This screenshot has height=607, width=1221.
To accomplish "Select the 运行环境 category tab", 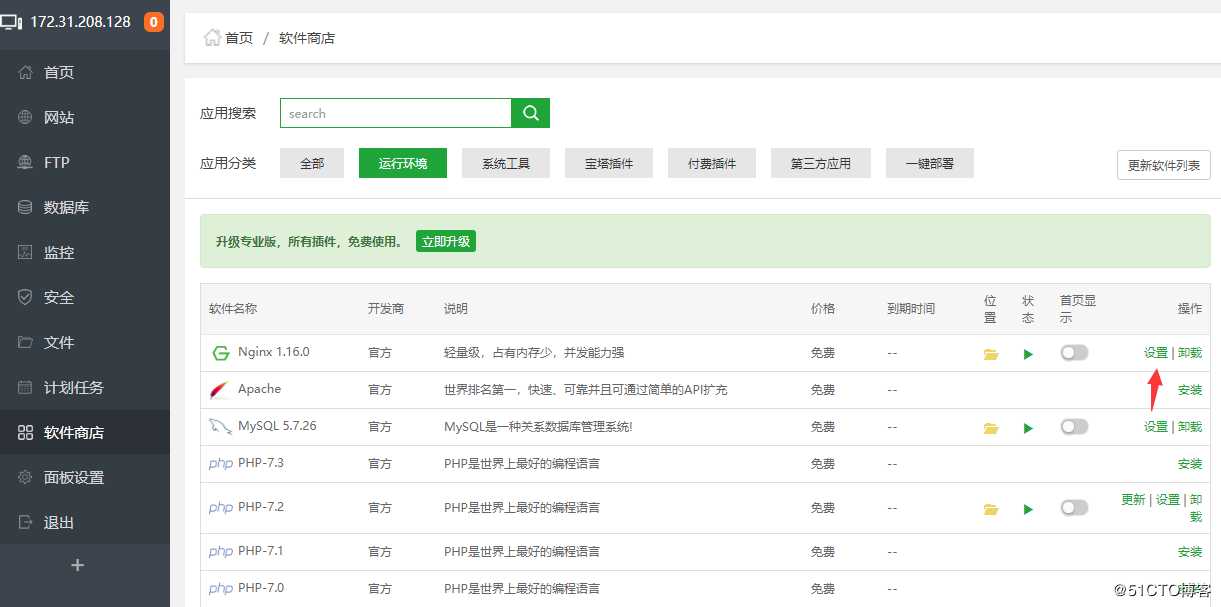I will pos(403,163).
